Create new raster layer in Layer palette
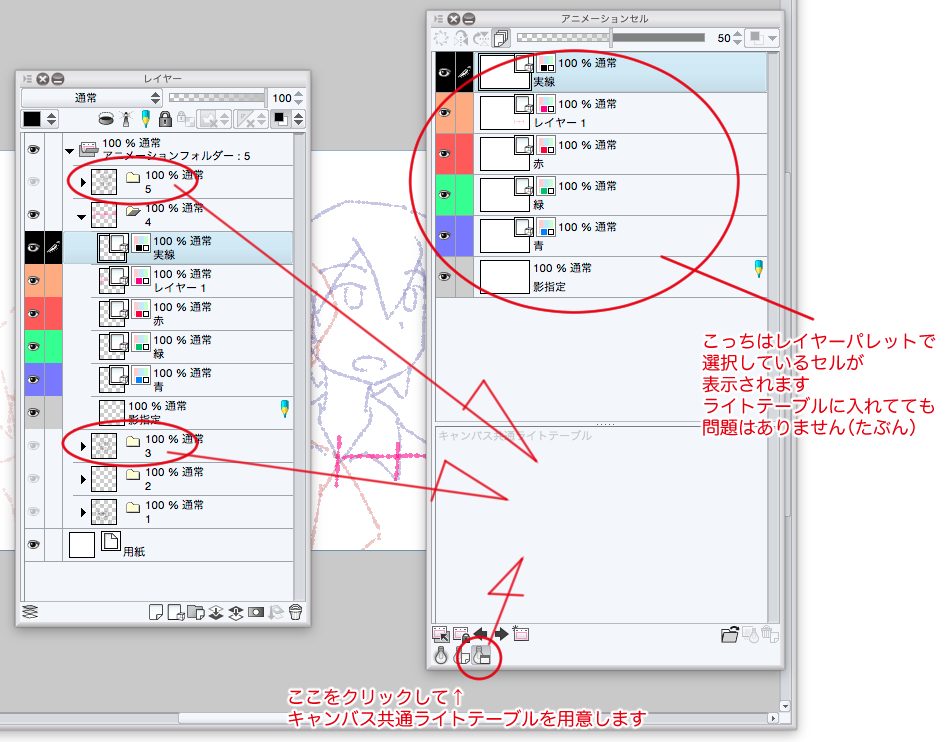This screenshot has height=742, width=950. coord(156,612)
